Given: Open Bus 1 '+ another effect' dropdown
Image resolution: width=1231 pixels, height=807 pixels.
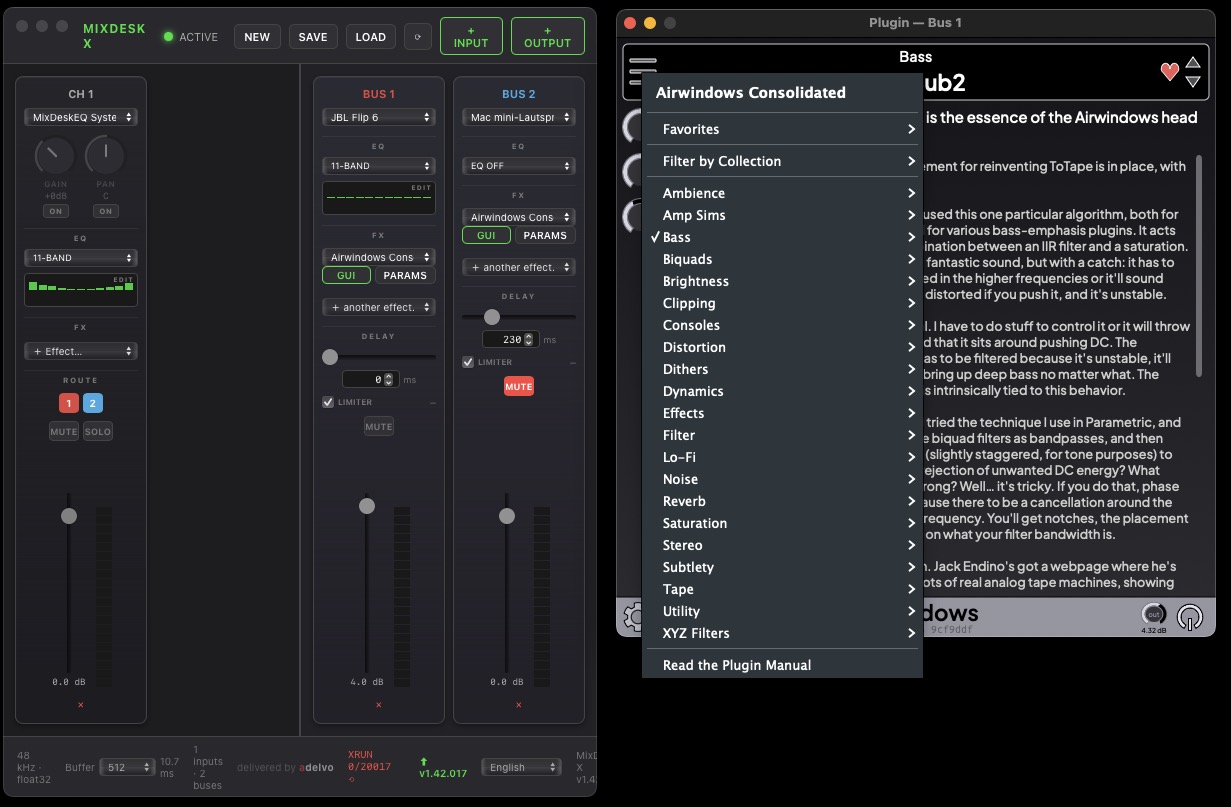Looking at the screenshot, I should coord(379,307).
